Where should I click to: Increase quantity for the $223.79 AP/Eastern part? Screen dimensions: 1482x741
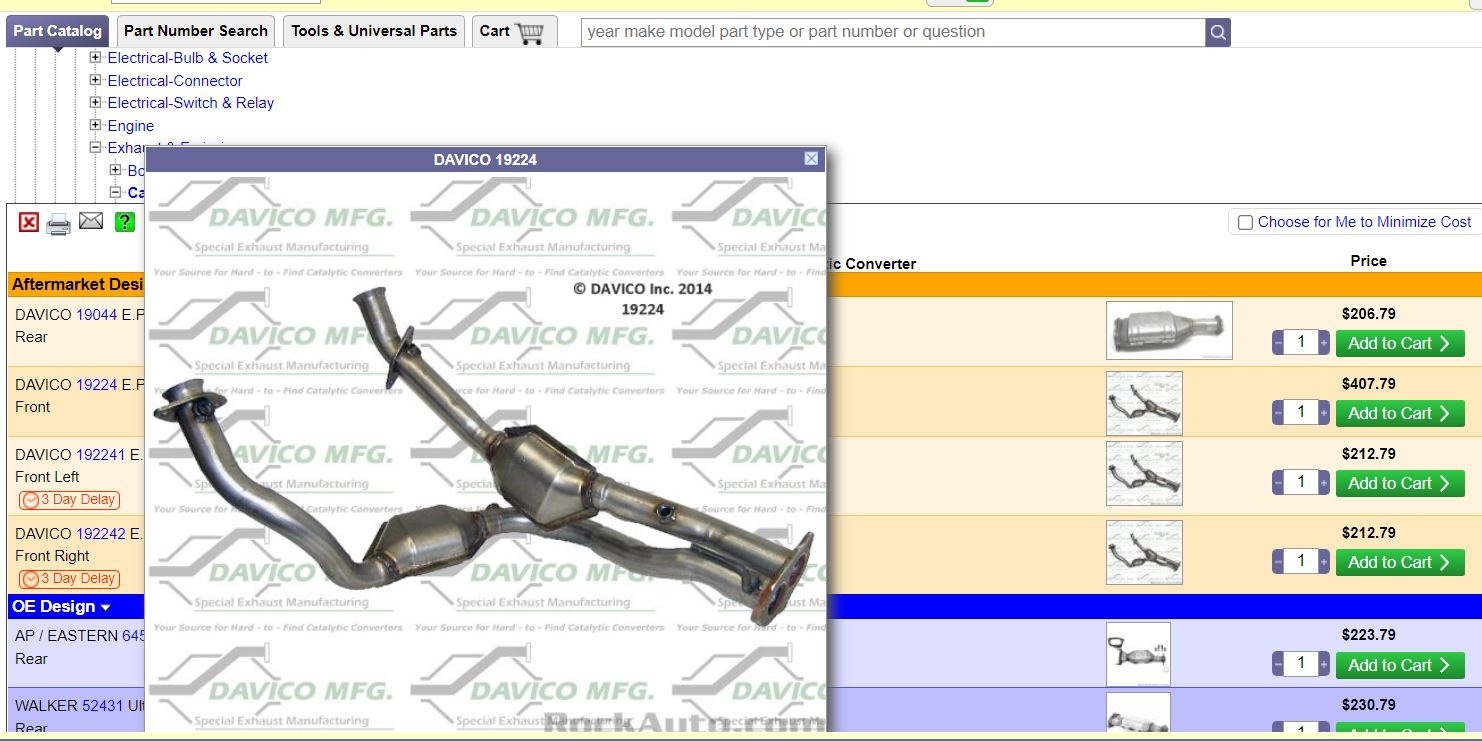(x=1324, y=664)
